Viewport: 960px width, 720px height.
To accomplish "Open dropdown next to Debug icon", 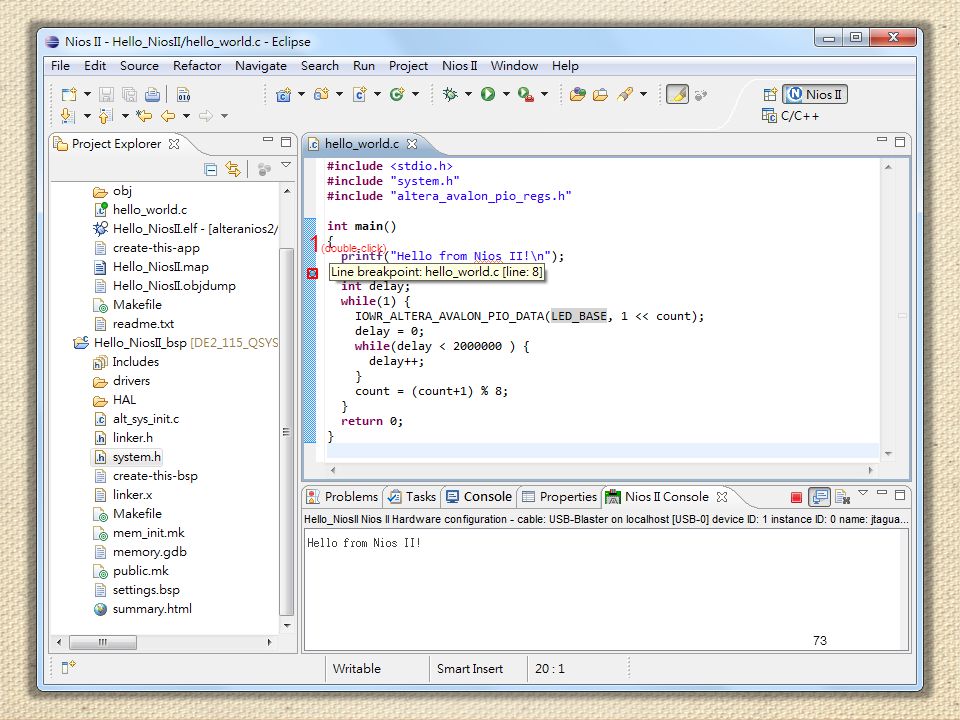I will click(468, 94).
